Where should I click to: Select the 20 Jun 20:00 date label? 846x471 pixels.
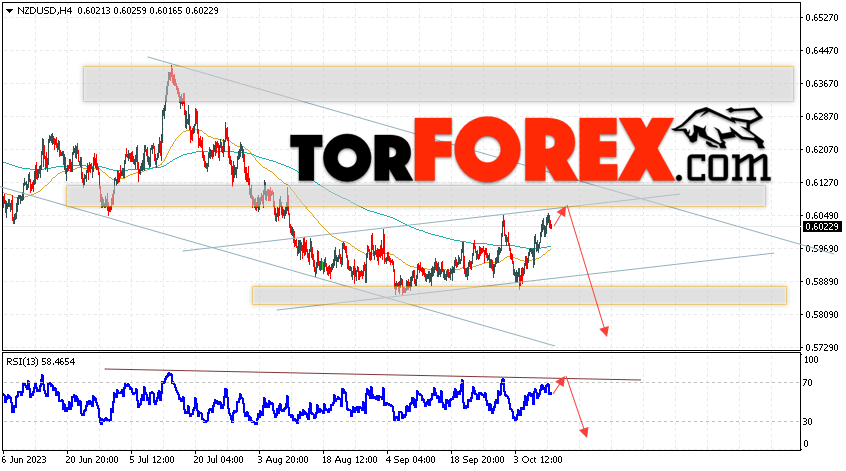92,460
